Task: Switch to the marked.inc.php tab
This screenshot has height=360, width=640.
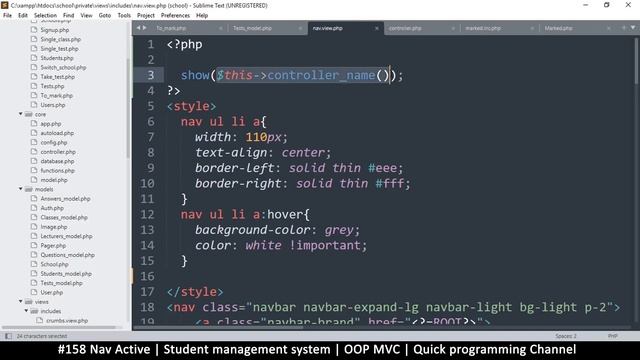Action: point(483,28)
